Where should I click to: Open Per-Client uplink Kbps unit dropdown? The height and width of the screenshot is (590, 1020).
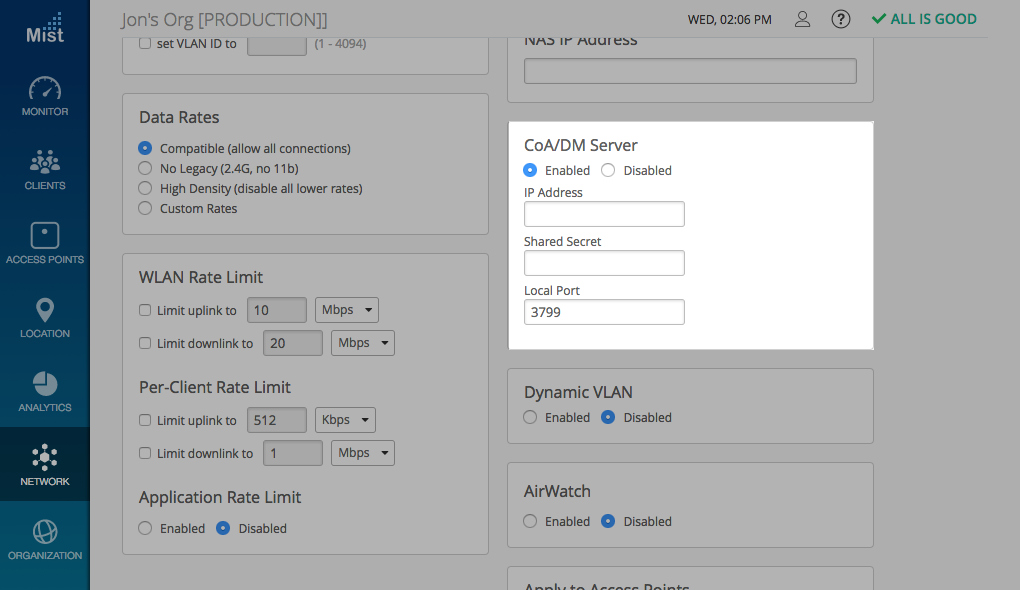click(x=345, y=420)
